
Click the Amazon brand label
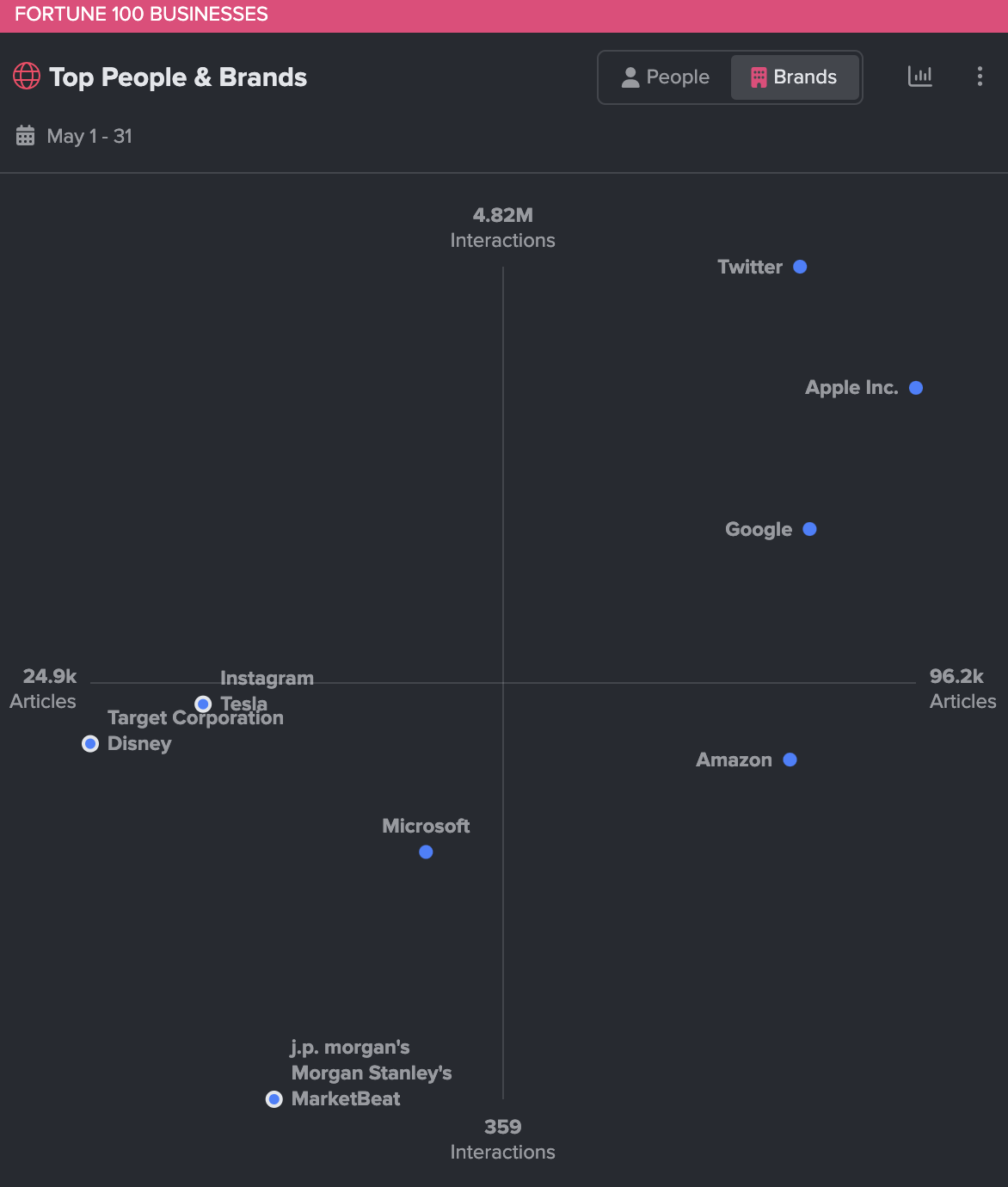pyautogui.click(x=733, y=760)
